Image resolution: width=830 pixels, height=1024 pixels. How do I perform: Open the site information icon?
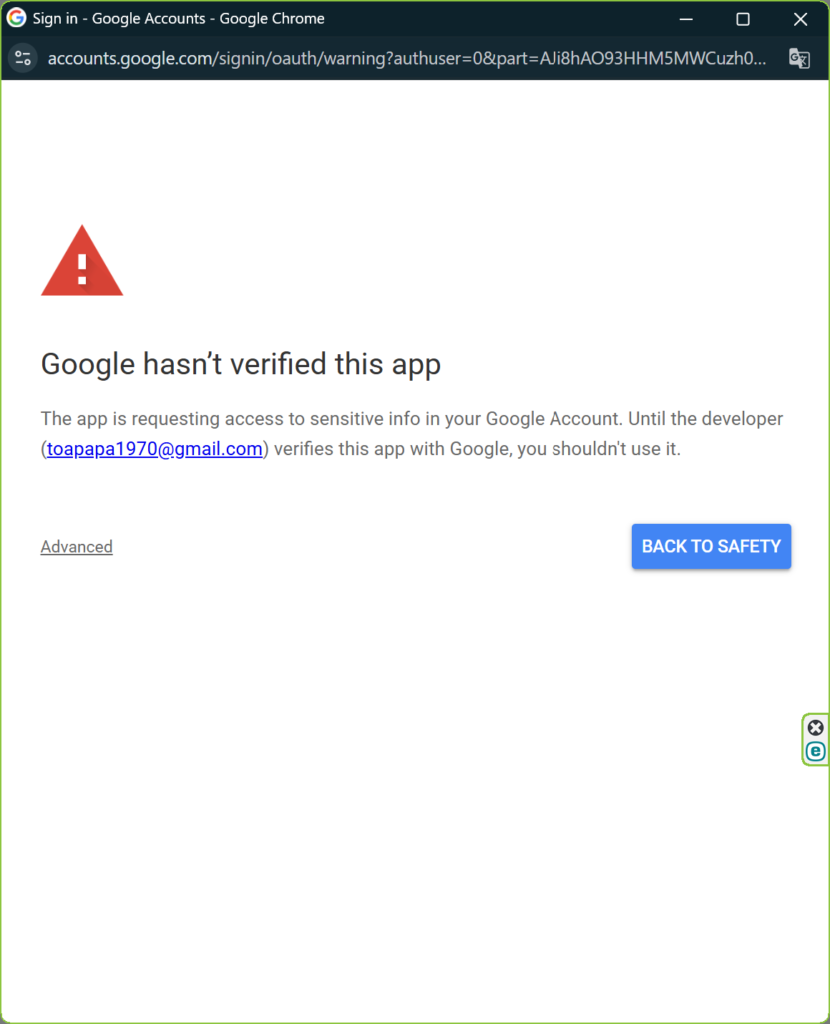(23, 58)
